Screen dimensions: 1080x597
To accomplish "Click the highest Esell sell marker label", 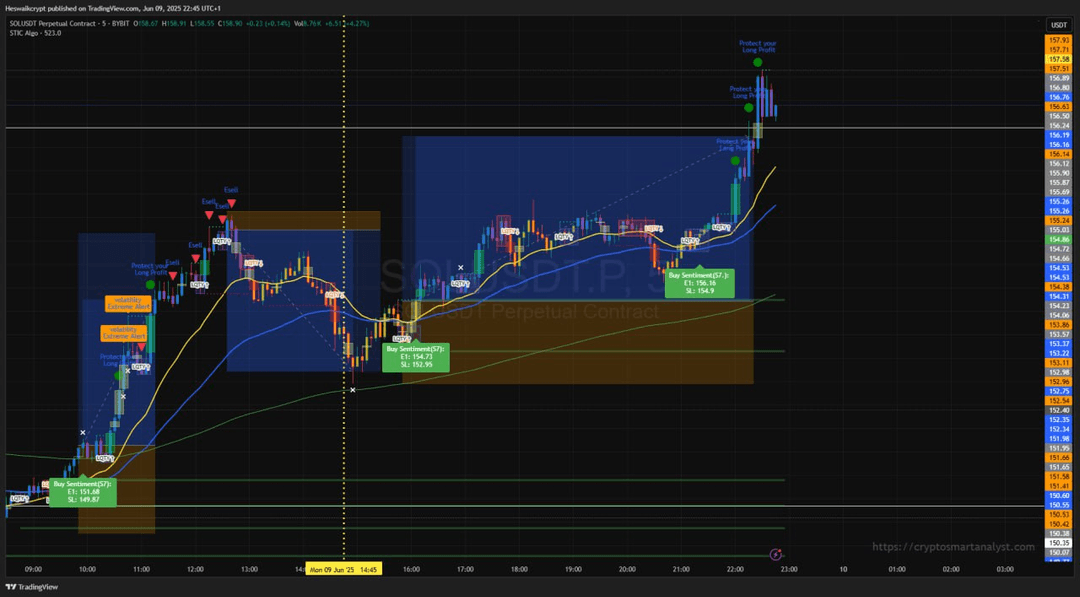I will [231, 190].
